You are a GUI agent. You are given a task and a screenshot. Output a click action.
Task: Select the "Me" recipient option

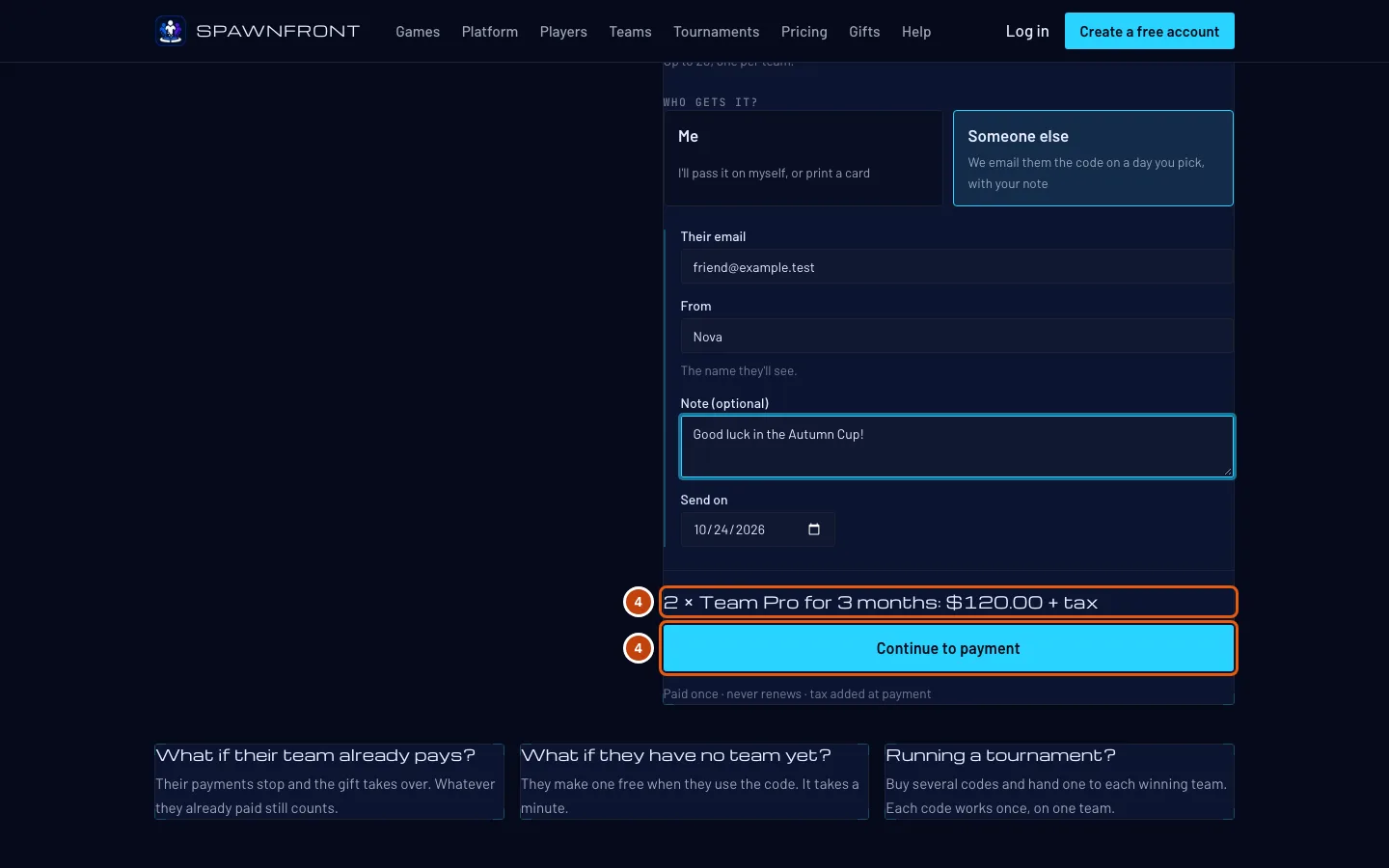tap(803, 158)
